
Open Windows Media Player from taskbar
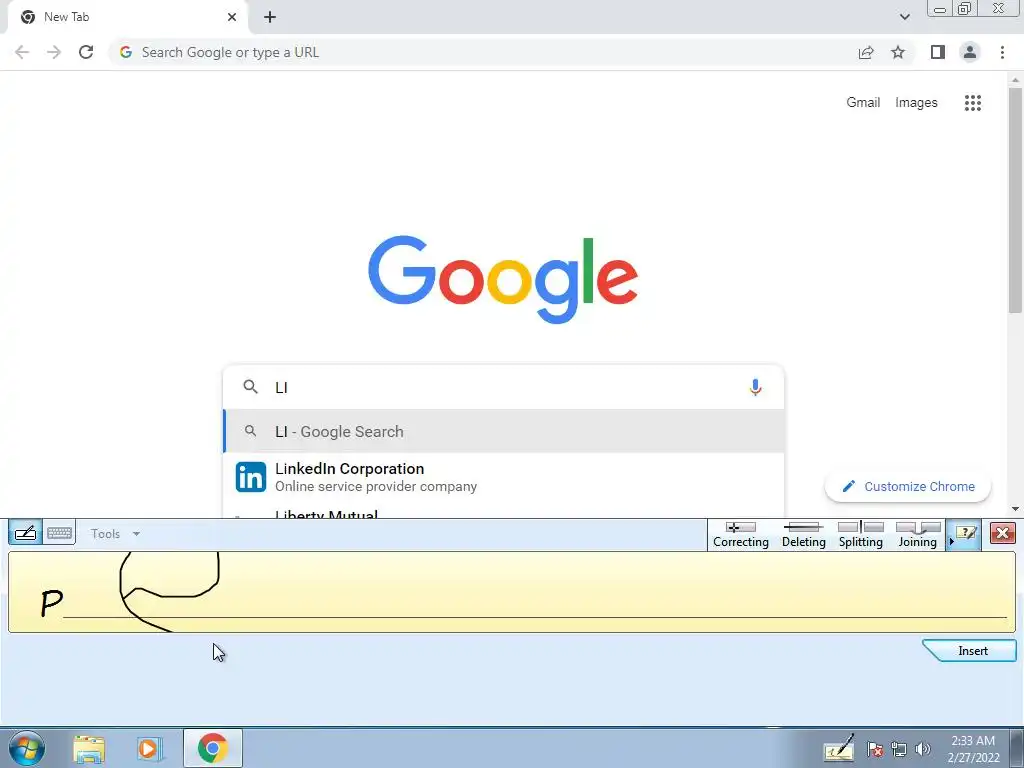[x=148, y=748]
